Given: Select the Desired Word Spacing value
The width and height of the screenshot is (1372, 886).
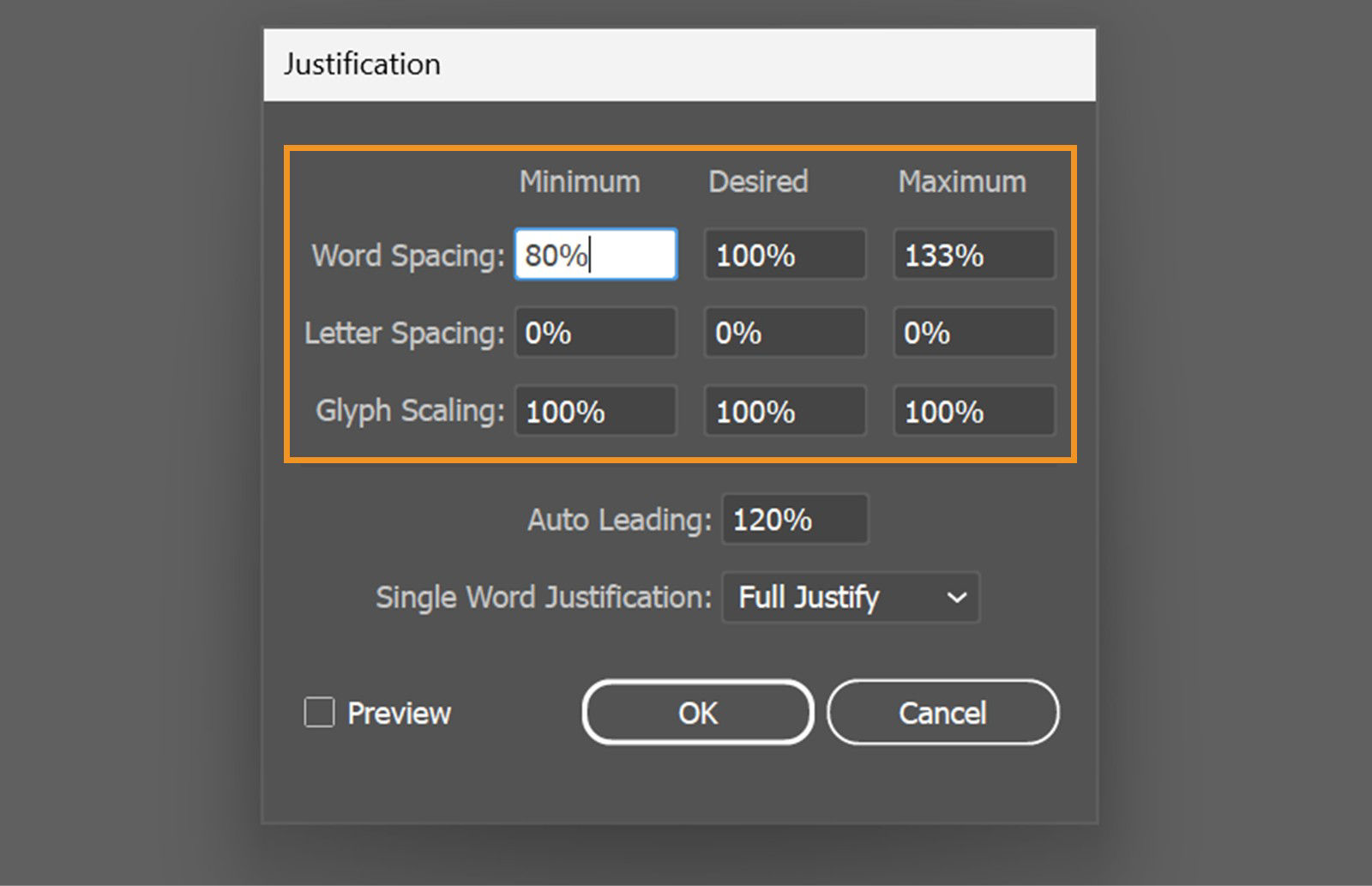Looking at the screenshot, I should (x=784, y=254).
